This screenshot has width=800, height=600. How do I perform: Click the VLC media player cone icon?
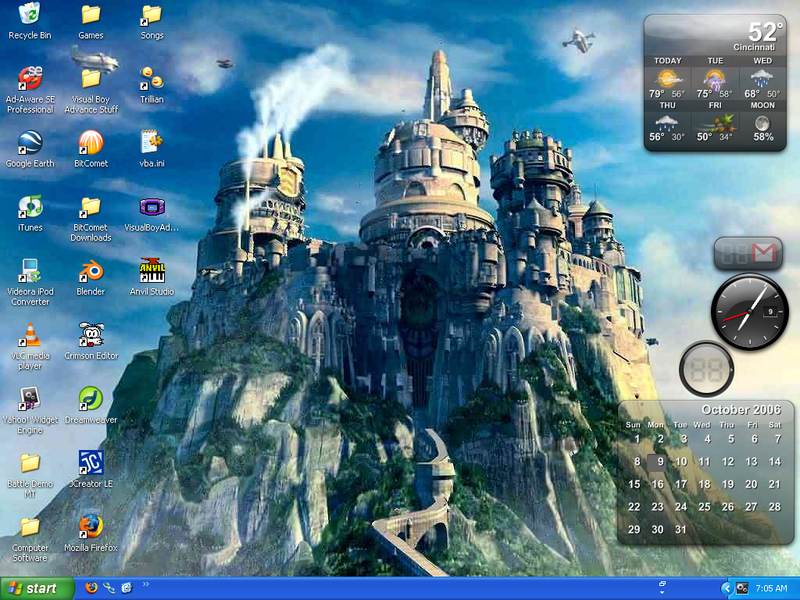point(30,335)
